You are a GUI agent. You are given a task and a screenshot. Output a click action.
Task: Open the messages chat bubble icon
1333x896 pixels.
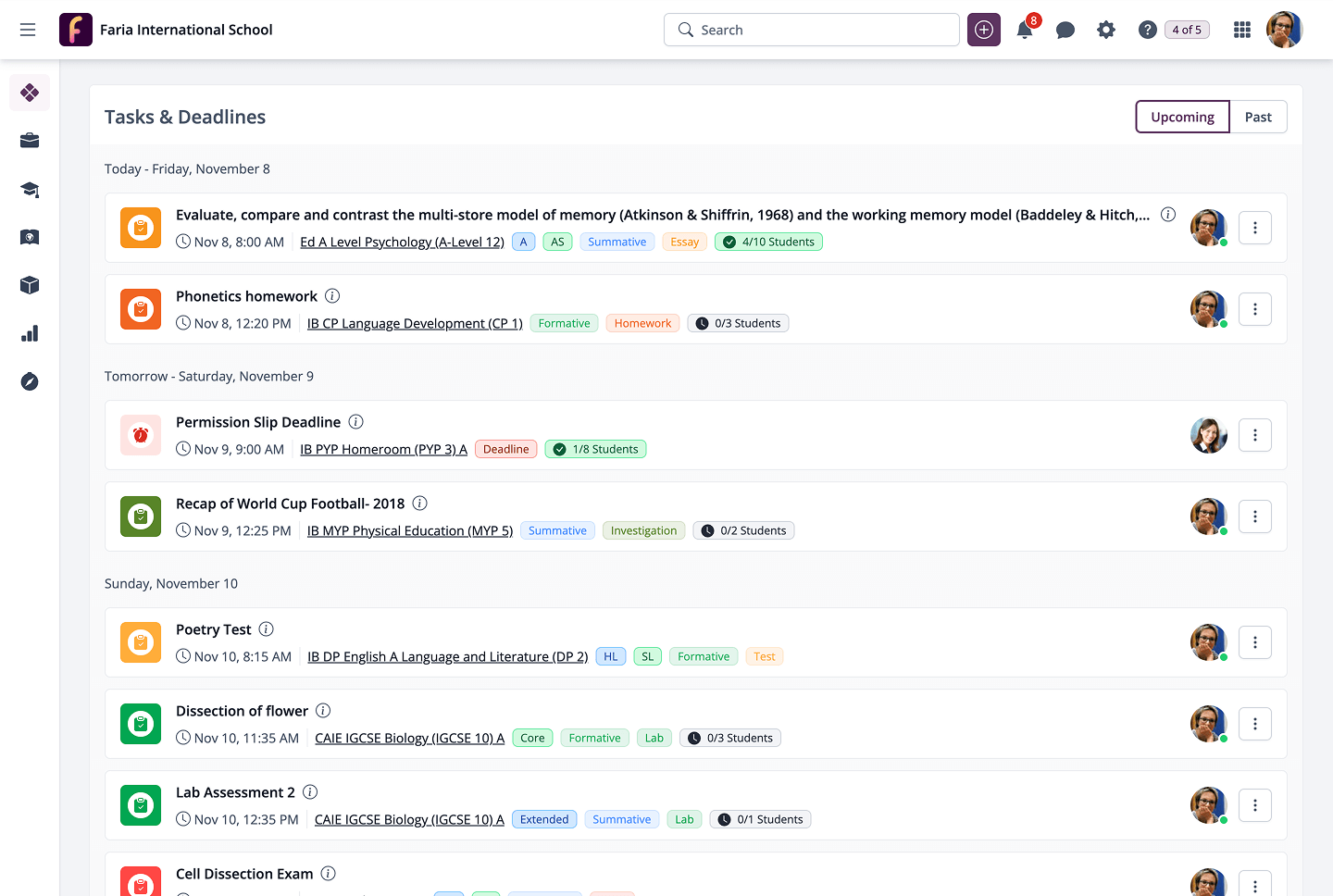1065,31
